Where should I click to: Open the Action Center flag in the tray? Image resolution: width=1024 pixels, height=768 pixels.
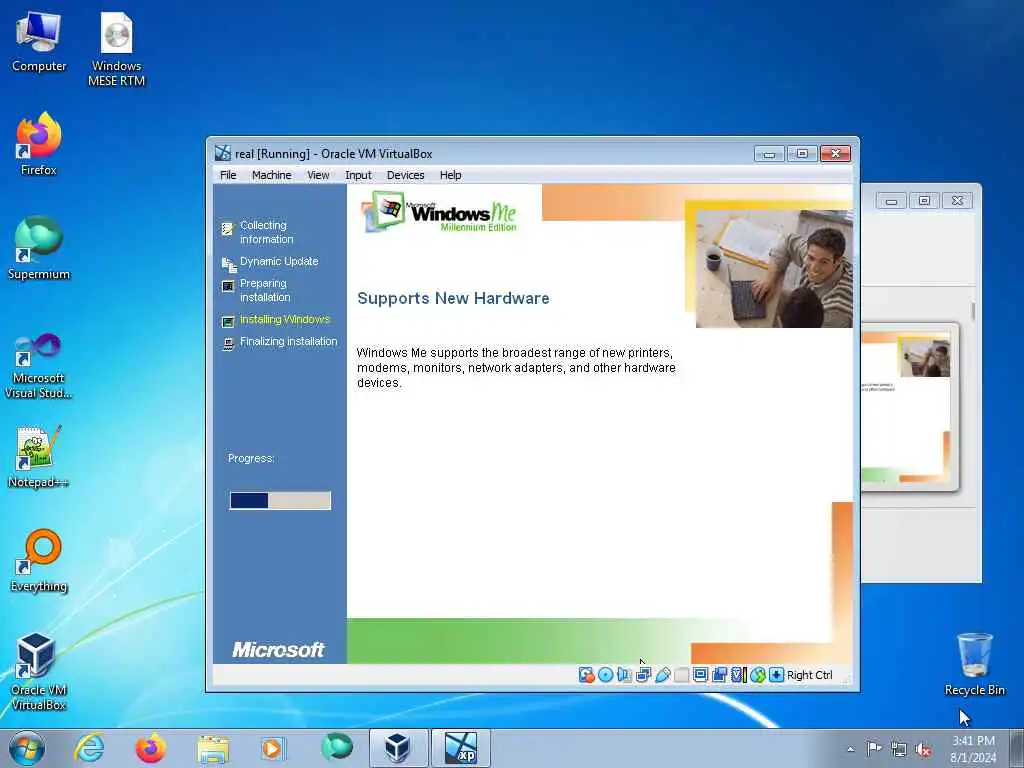pyautogui.click(x=873, y=748)
